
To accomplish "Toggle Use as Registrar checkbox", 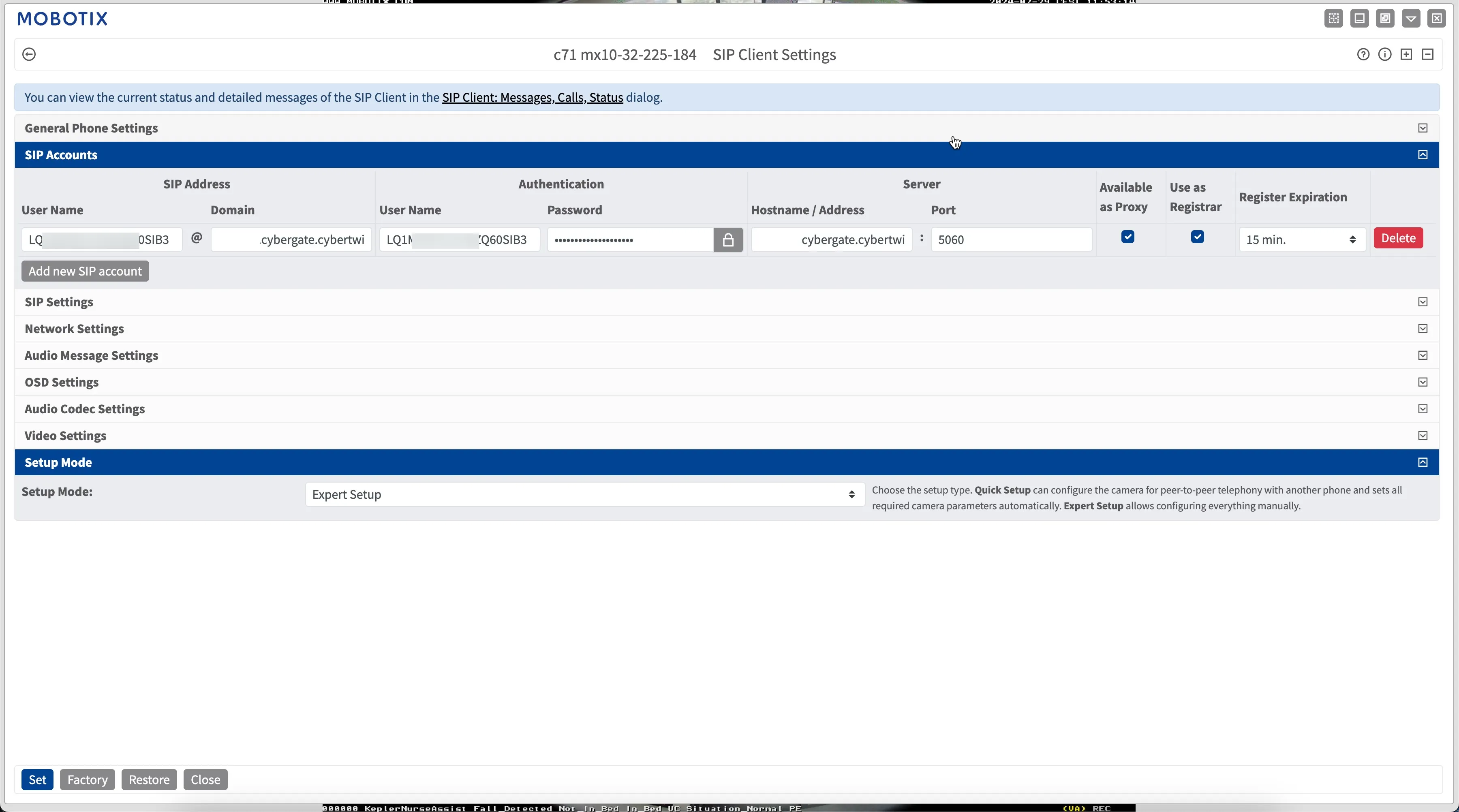I will 1197,237.
